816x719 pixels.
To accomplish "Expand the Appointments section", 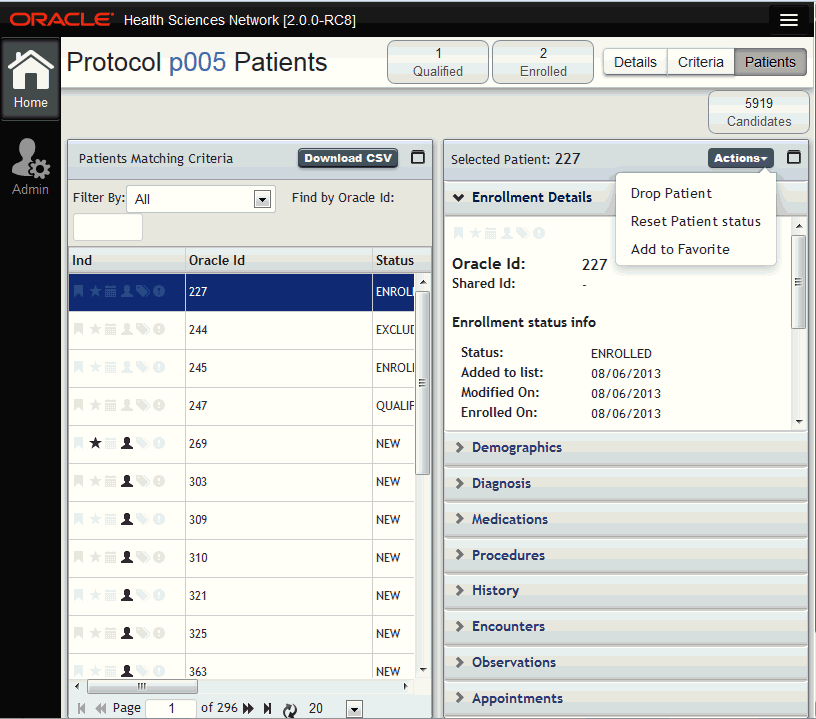I will coord(460,698).
